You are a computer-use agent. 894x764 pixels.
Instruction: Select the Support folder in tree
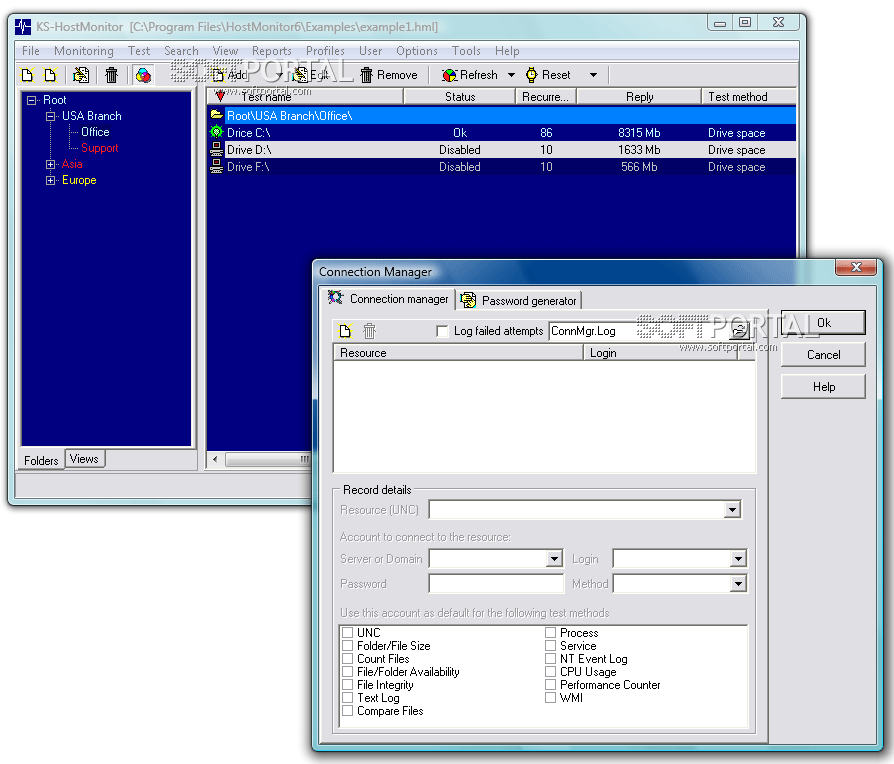point(99,148)
